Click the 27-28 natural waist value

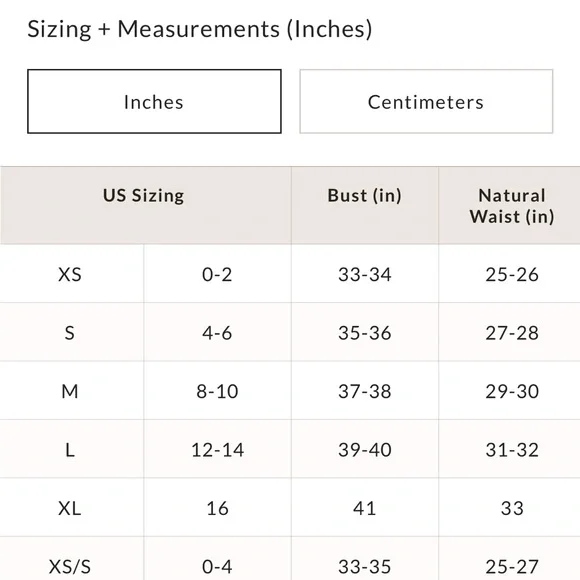point(512,332)
